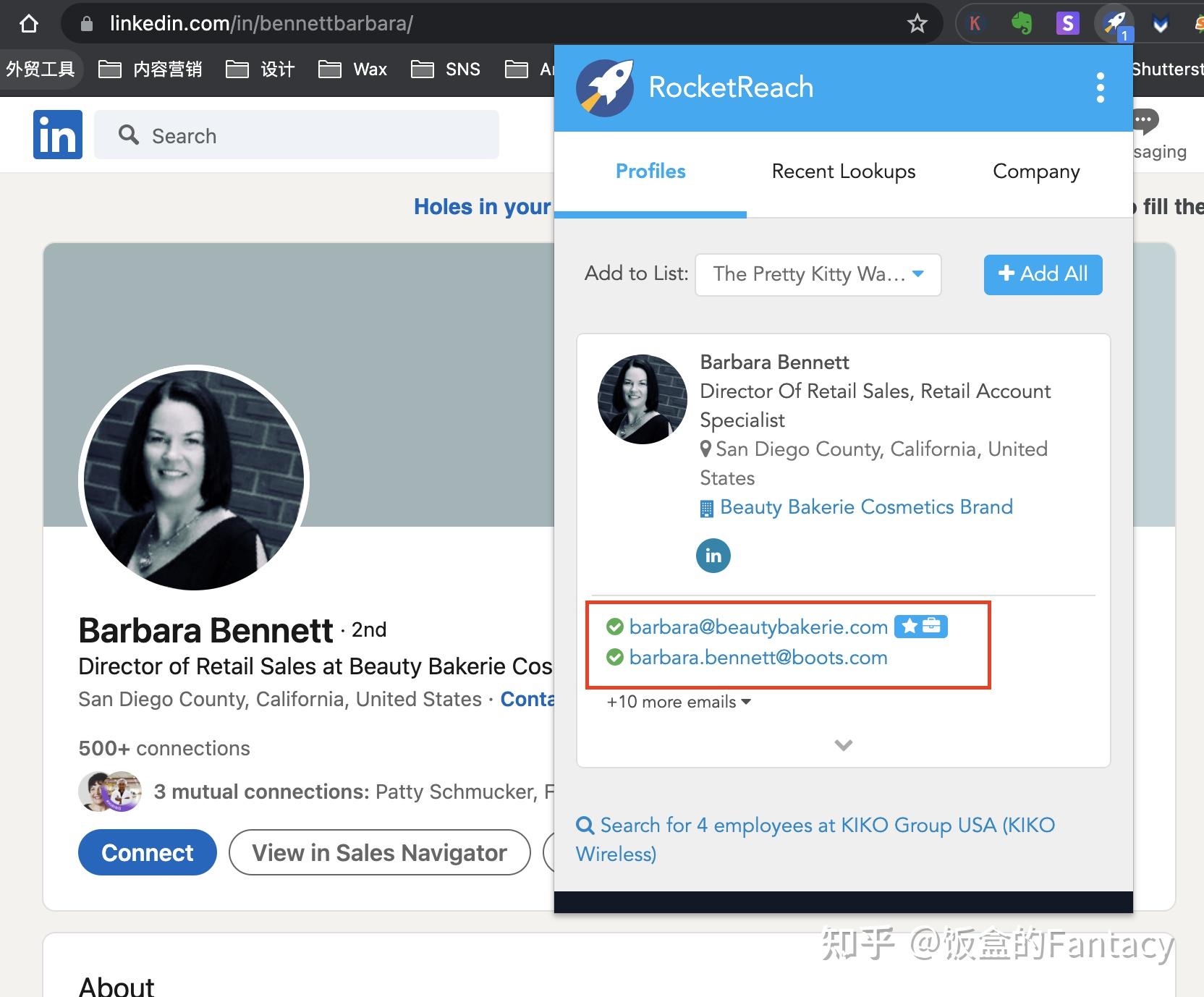Open the Evernote elephant extension
This screenshot has height=997, width=1204.
coord(1022,24)
